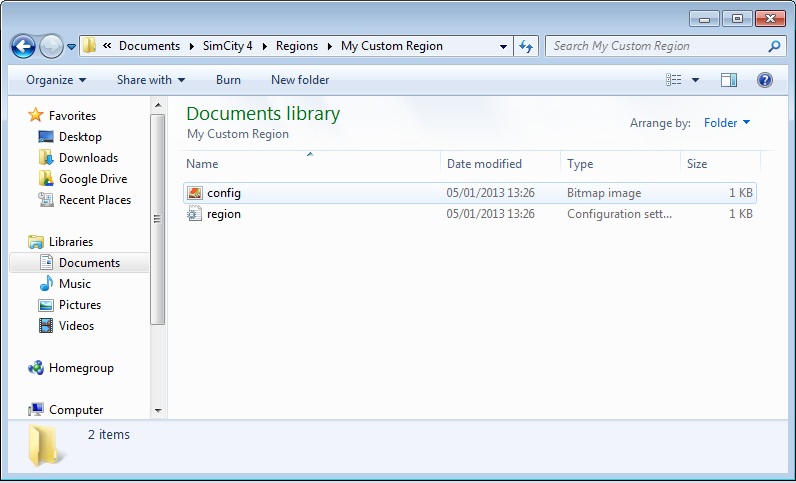Viewport: 796px width, 483px height.
Task: Open the Organize menu
Action: coord(56,80)
